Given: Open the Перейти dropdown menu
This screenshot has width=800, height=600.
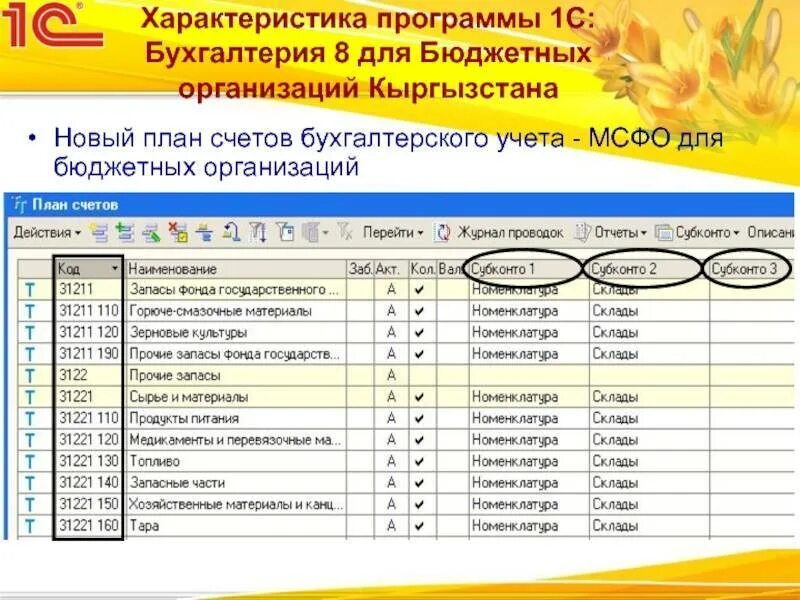Looking at the screenshot, I should (x=393, y=233).
